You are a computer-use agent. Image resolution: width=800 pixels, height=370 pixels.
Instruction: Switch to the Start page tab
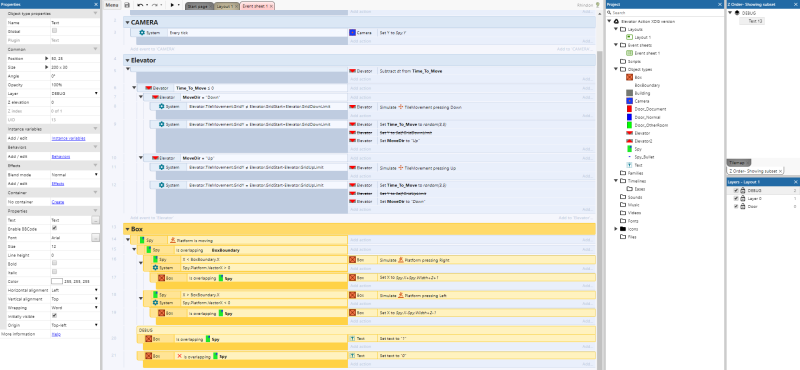[199, 6]
